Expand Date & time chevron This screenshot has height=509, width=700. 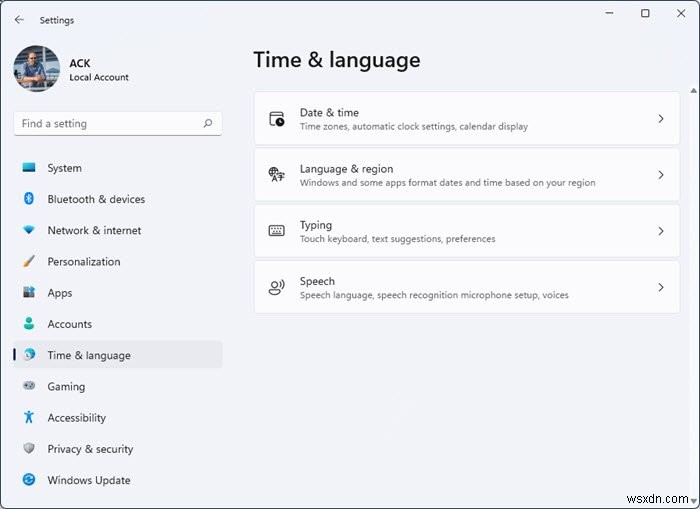(x=661, y=119)
